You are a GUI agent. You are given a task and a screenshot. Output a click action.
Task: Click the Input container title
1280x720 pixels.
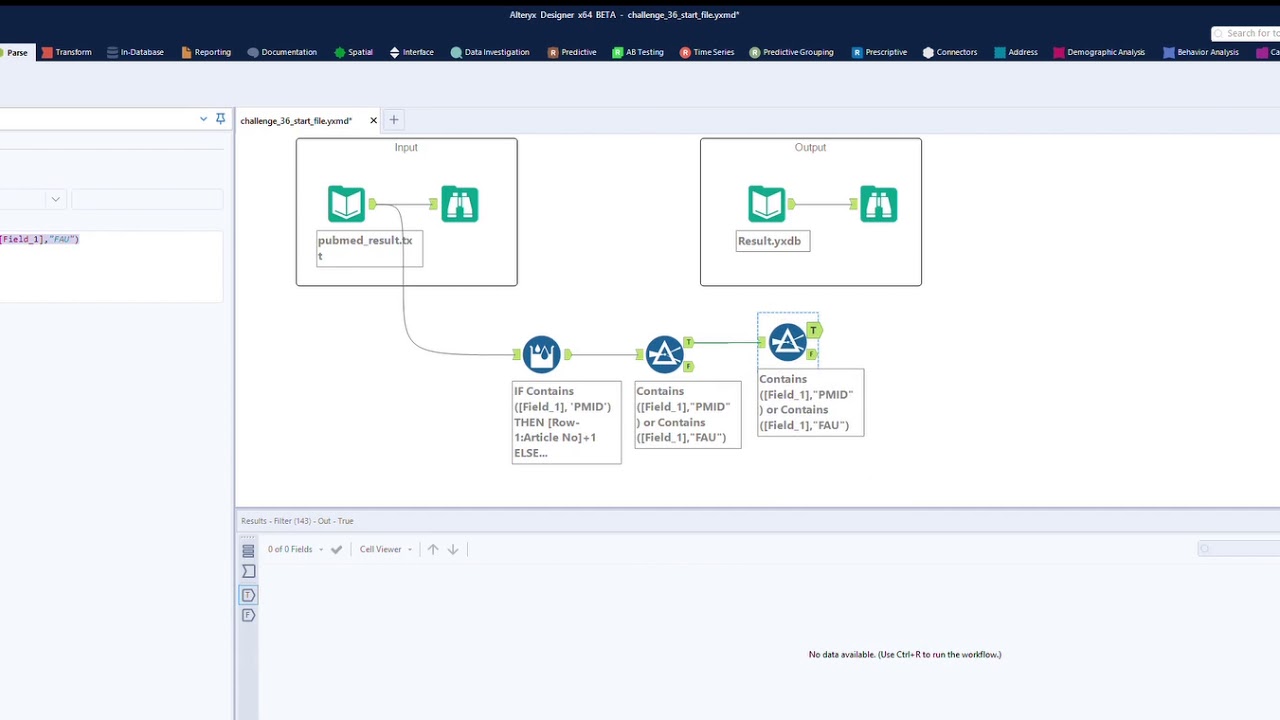pyautogui.click(x=406, y=147)
